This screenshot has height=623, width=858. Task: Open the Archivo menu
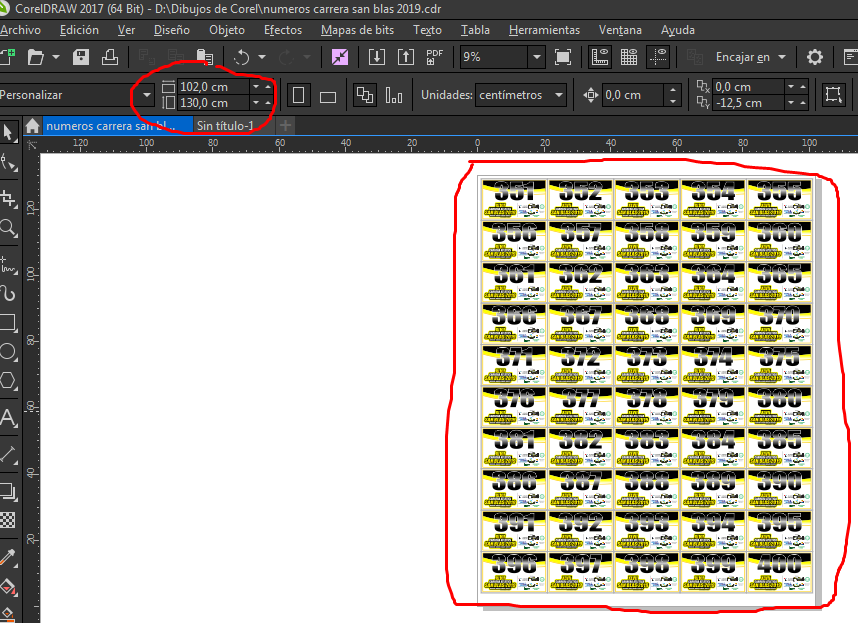(20, 30)
